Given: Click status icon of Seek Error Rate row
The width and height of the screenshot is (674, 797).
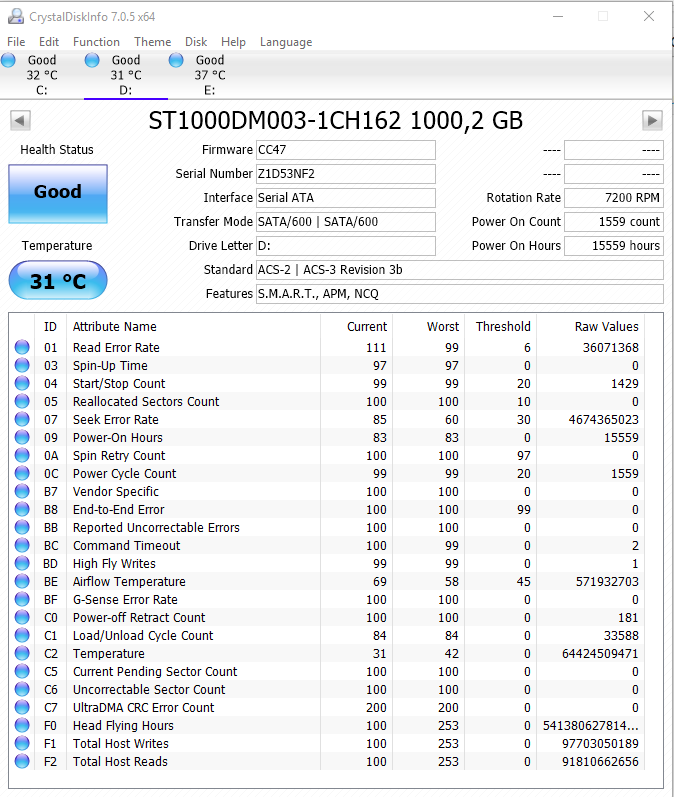Looking at the screenshot, I should tap(22, 419).
